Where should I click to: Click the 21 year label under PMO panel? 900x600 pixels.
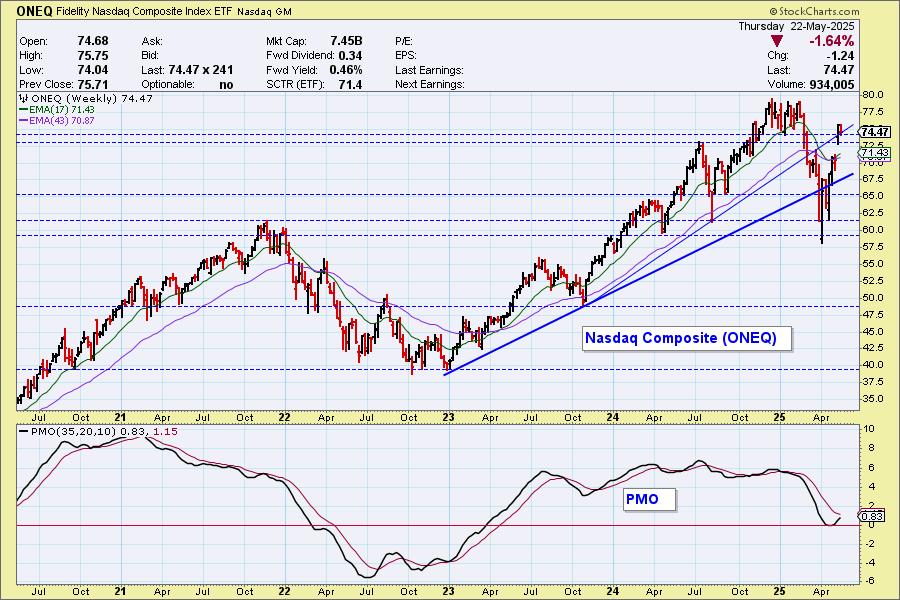pyautogui.click(x=121, y=591)
